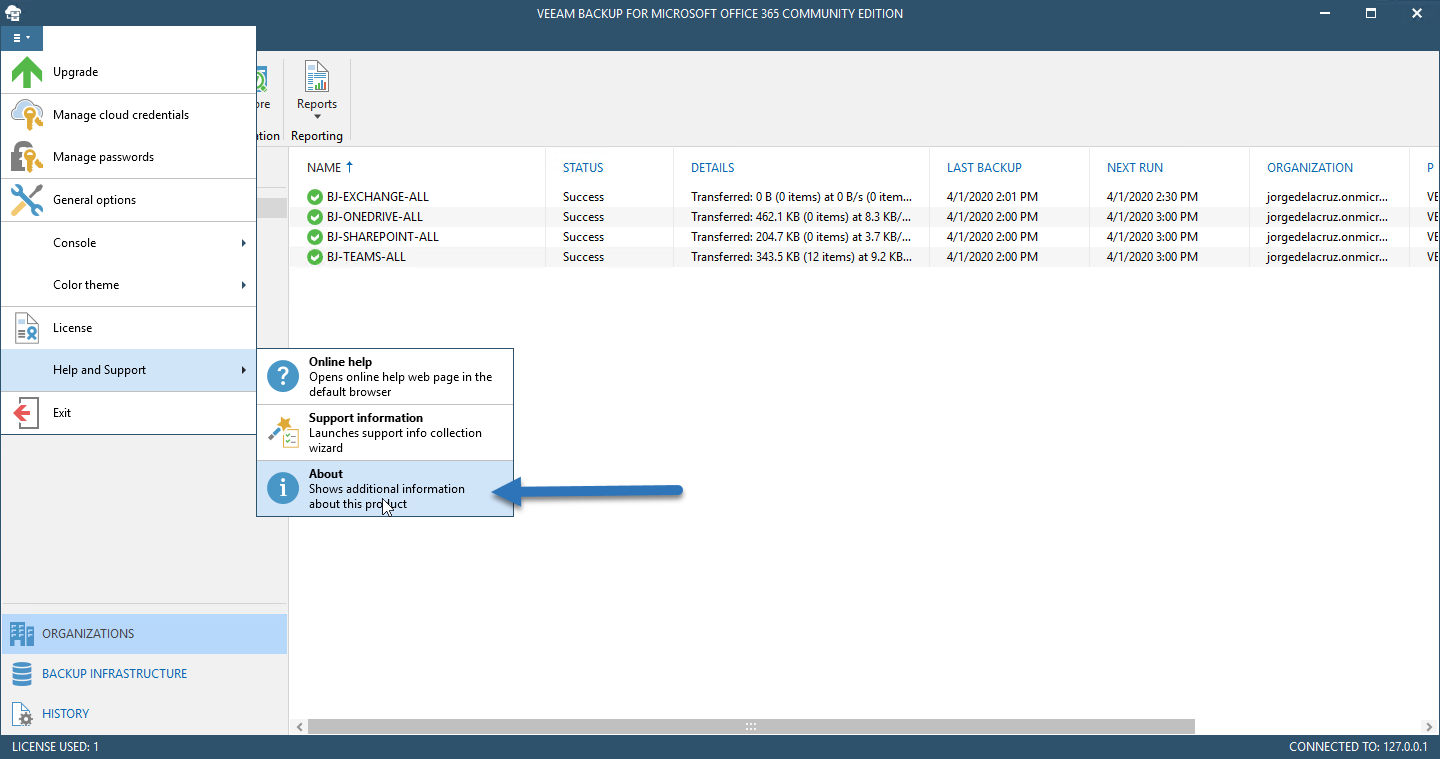Click the red Exit arrow icon
1440x759 pixels.
tap(27, 413)
